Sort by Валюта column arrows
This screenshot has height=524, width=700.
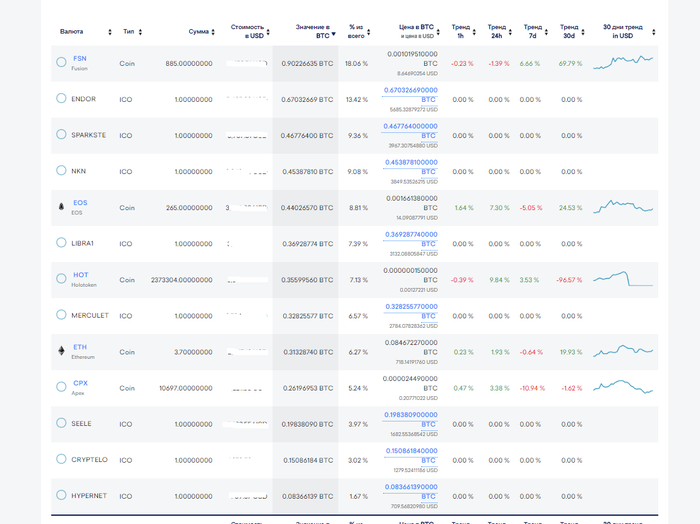(110, 32)
